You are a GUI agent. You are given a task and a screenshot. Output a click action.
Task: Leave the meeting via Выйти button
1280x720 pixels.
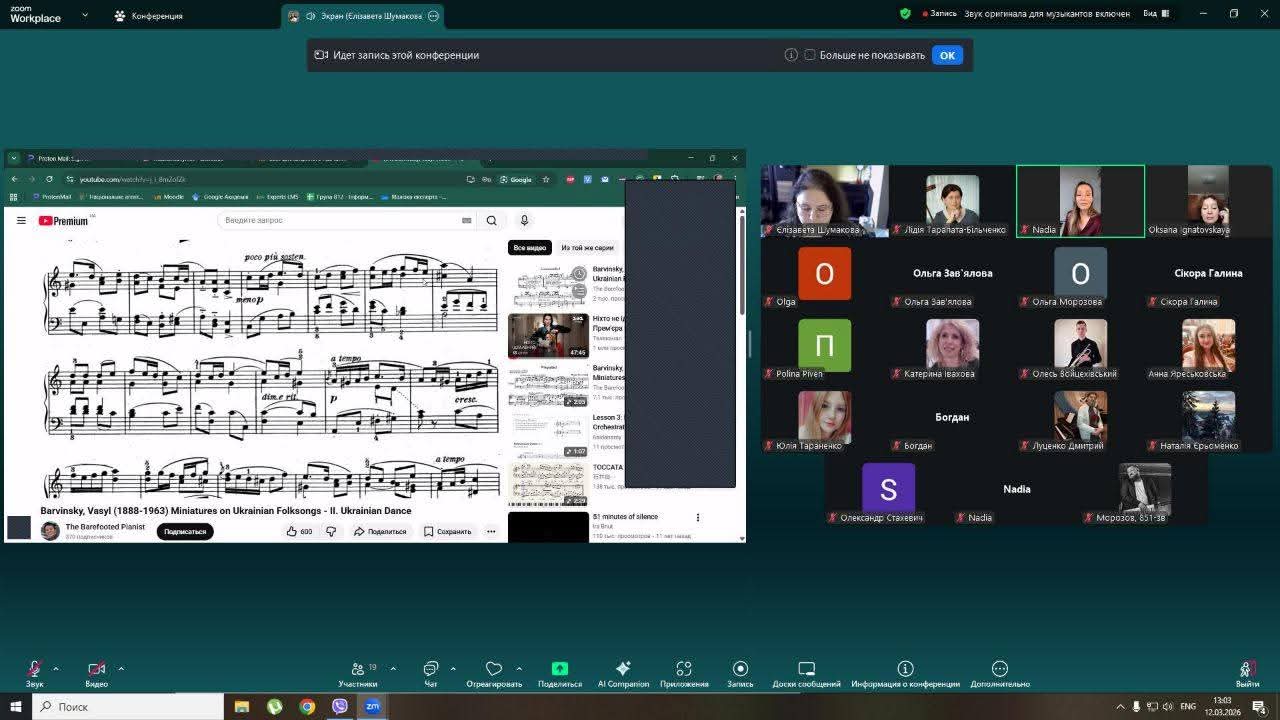(1247, 672)
